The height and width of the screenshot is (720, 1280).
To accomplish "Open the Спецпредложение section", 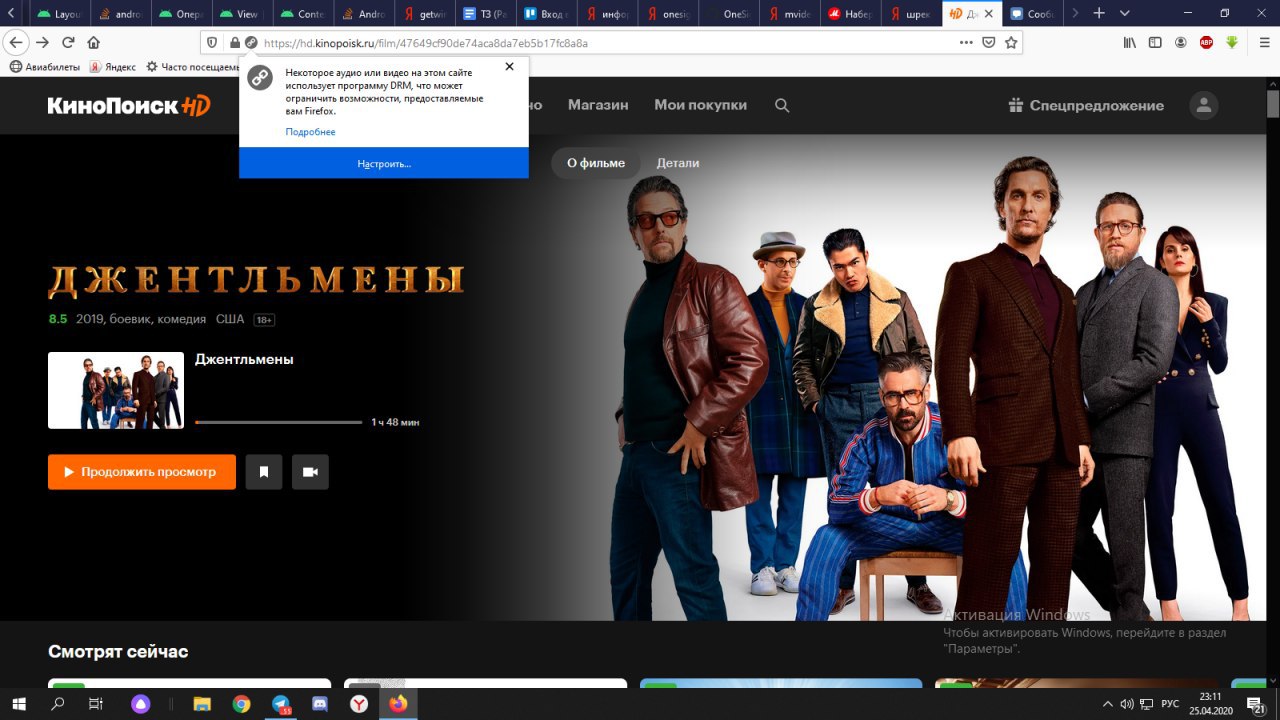I will (x=1086, y=105).
